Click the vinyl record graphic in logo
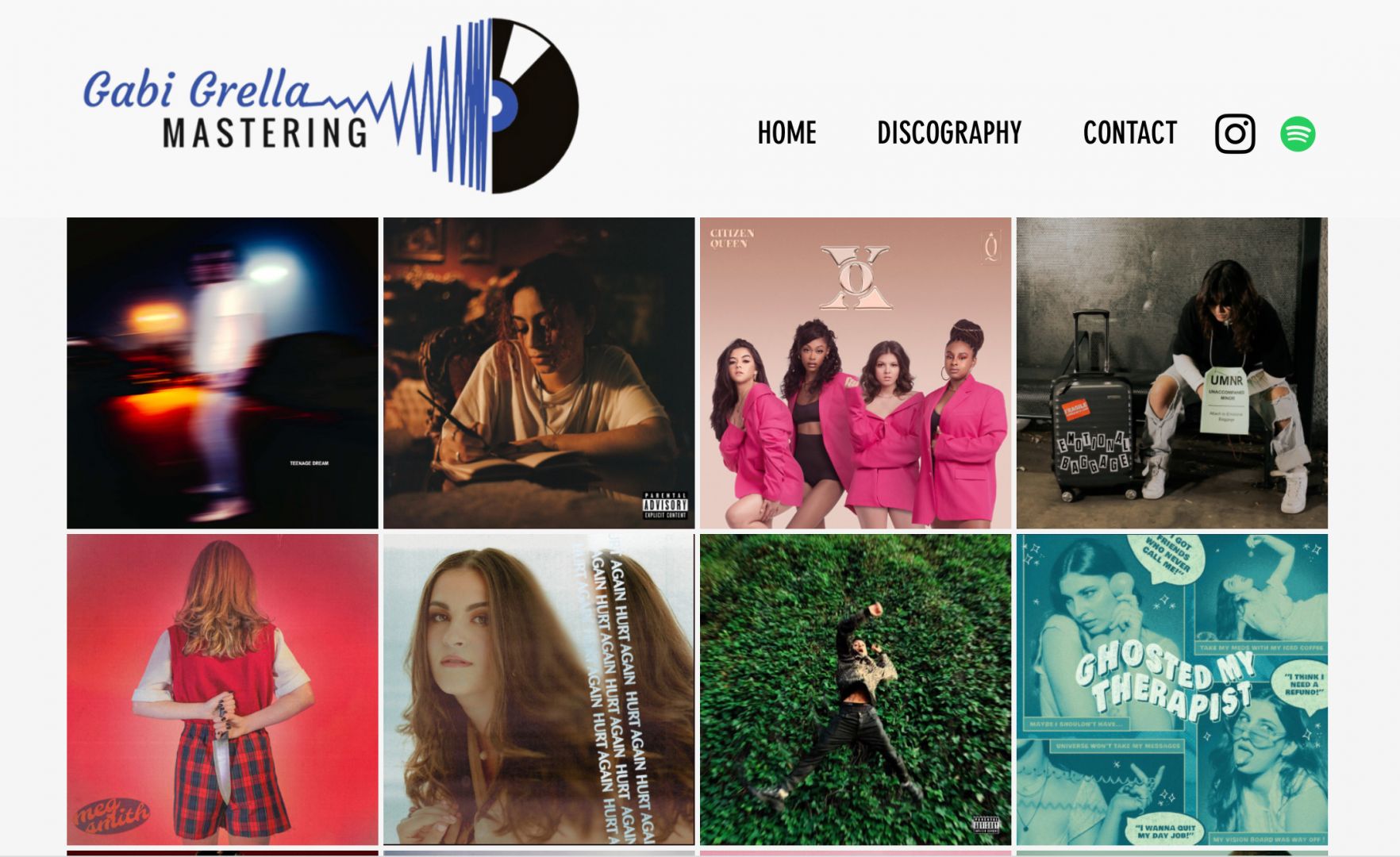Viewport: 1400px width, 857px height. tap(534, 106)
